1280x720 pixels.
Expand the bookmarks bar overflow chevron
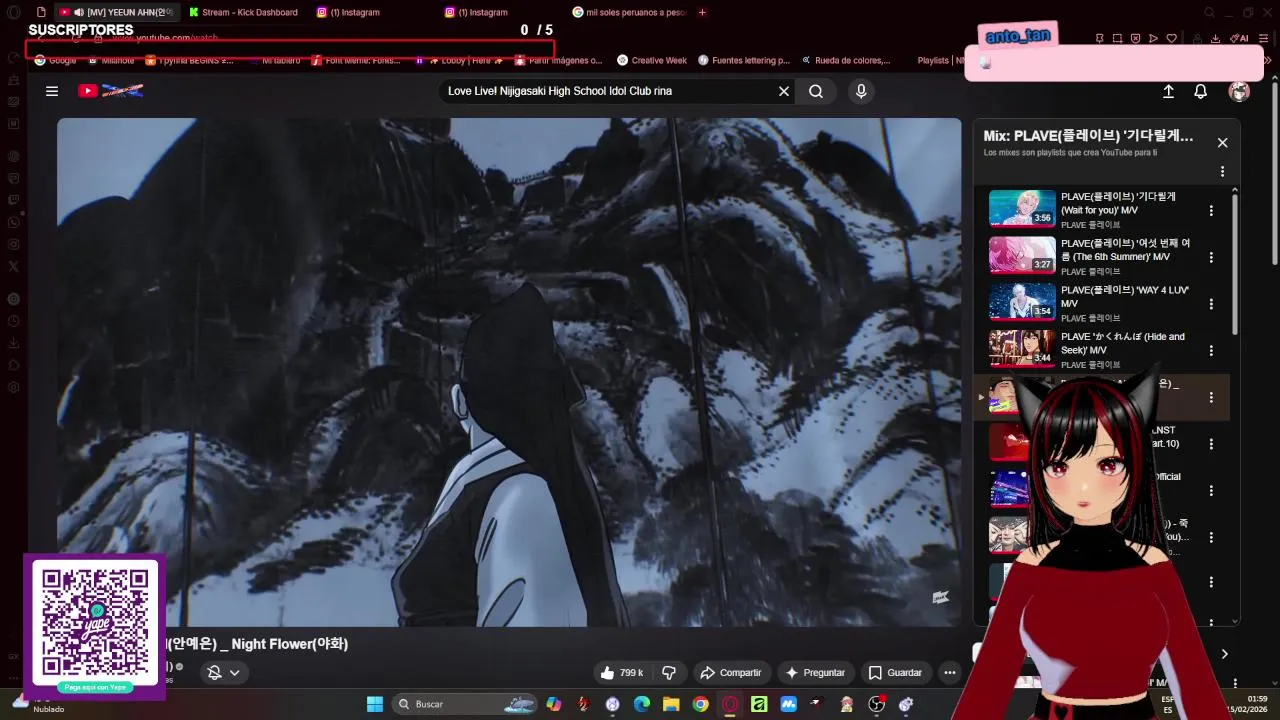point(1269,60)
